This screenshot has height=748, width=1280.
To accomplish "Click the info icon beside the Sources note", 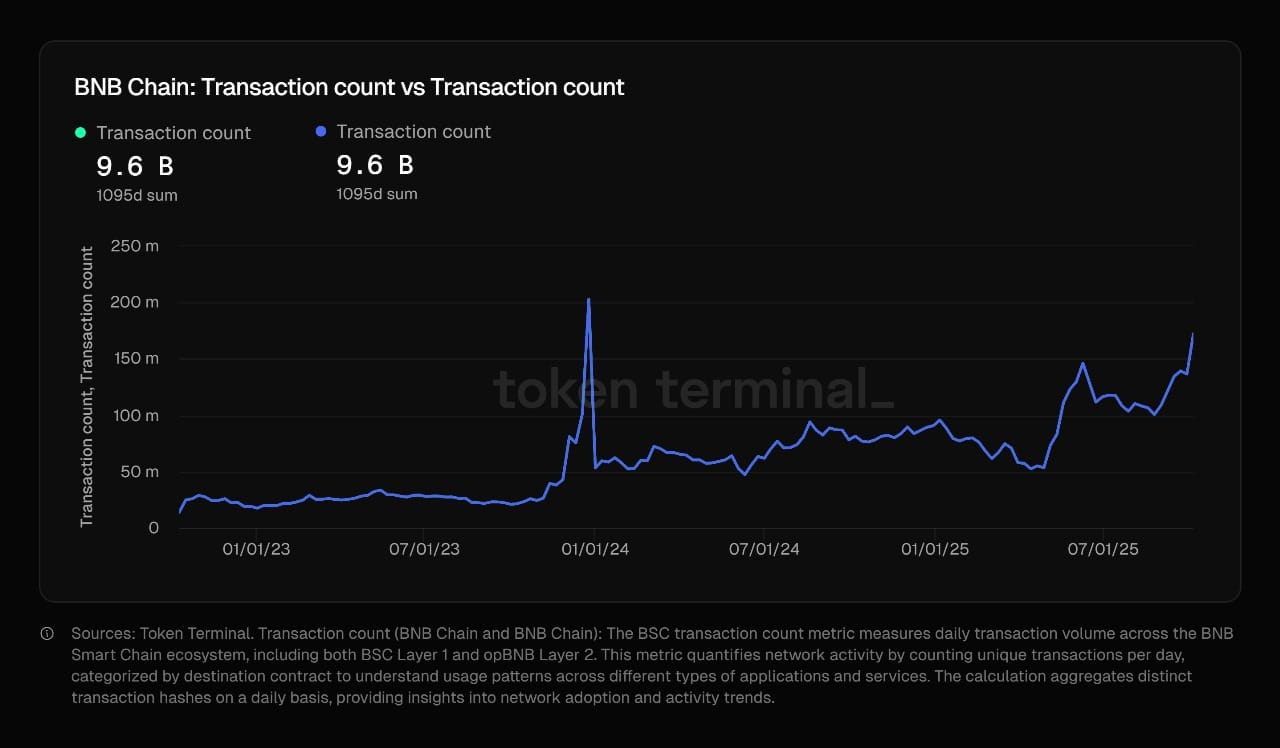I will (47, 634).
